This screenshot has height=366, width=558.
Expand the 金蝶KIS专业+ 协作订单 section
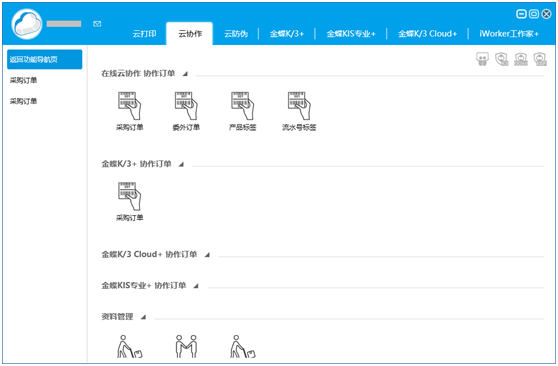196,286
